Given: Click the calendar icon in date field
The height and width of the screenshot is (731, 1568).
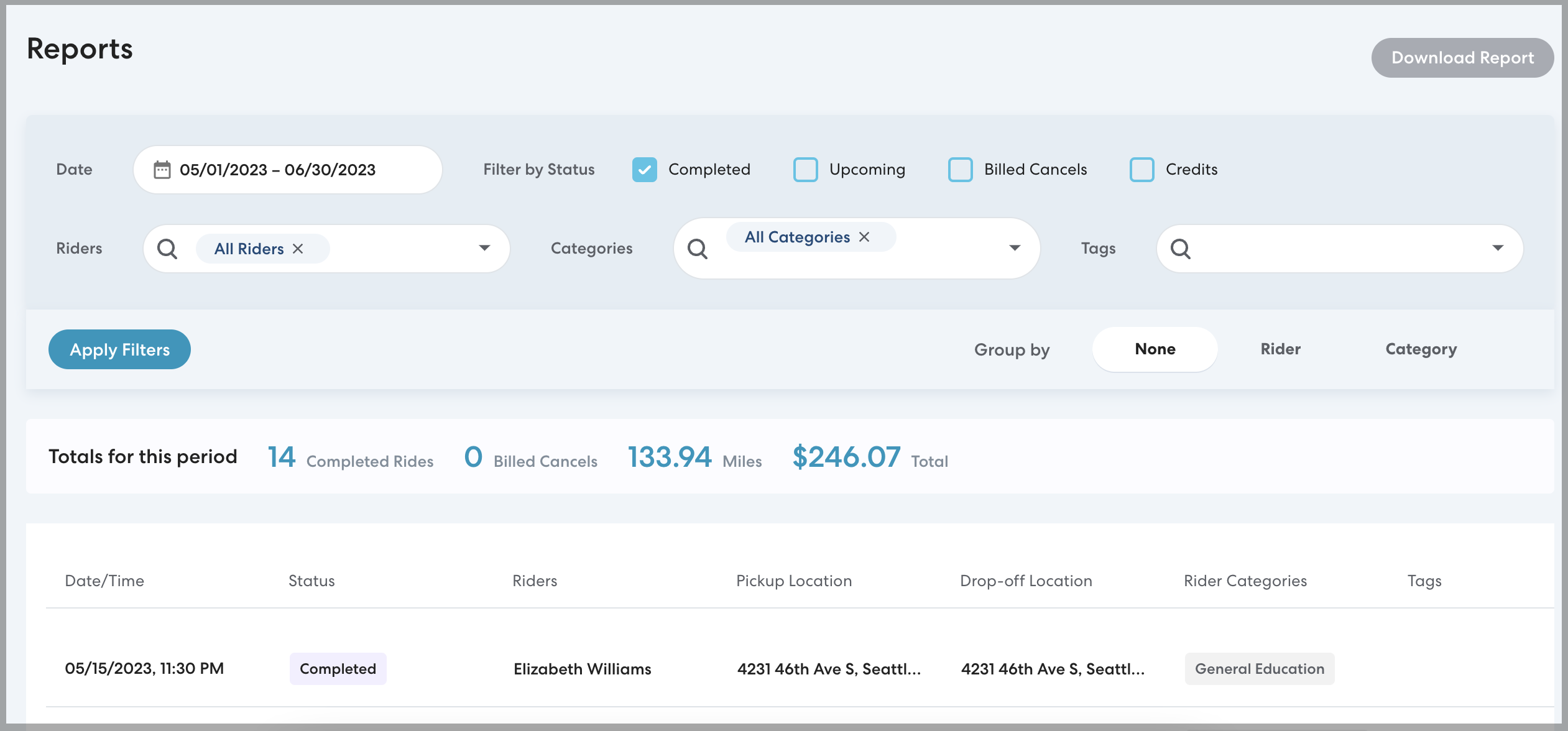Looking at the screenshot, I should click(x=162, y=170).
